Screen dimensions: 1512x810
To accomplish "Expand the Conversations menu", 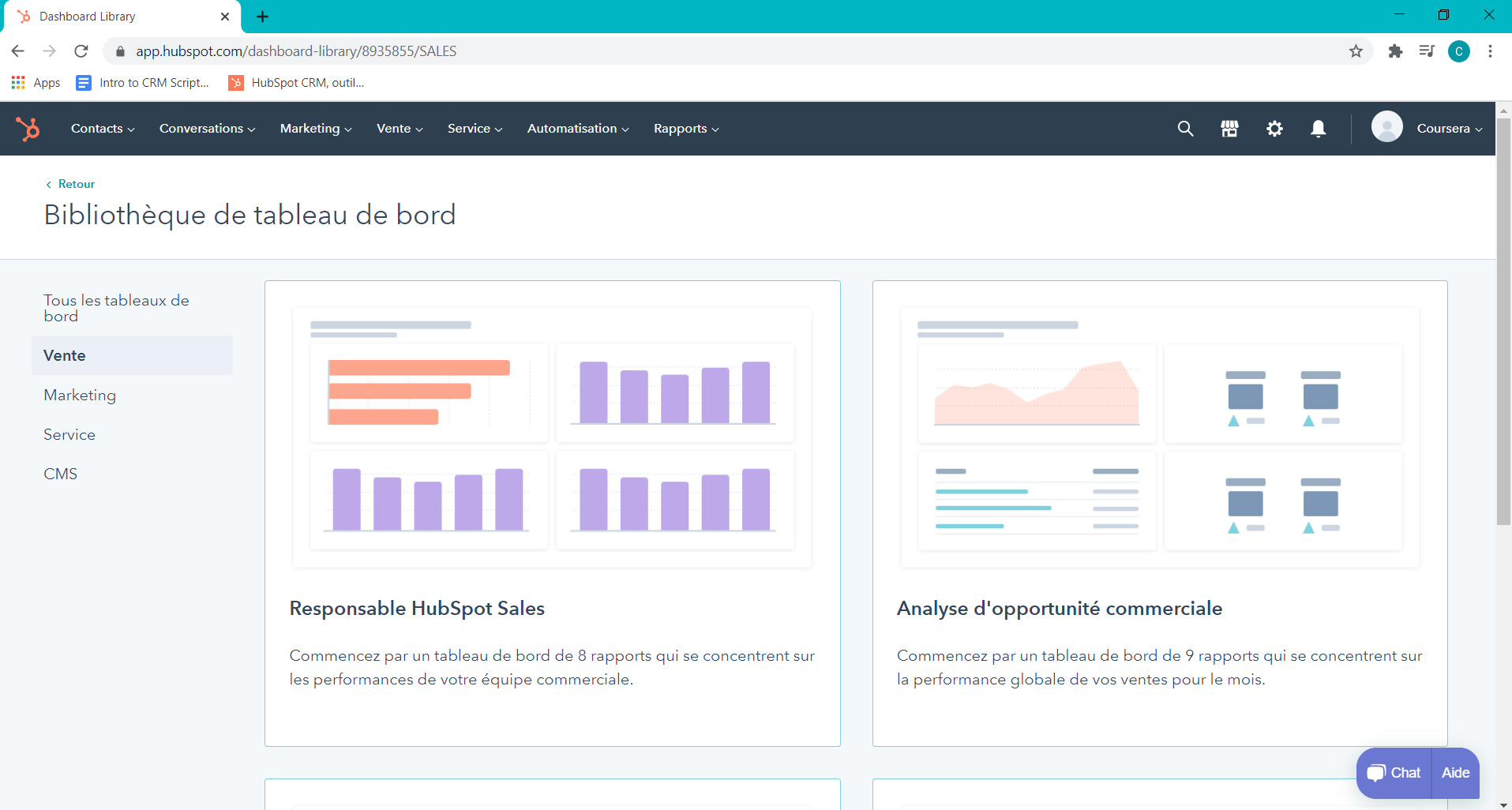I will pyautogui.click(x=207, y=128).
